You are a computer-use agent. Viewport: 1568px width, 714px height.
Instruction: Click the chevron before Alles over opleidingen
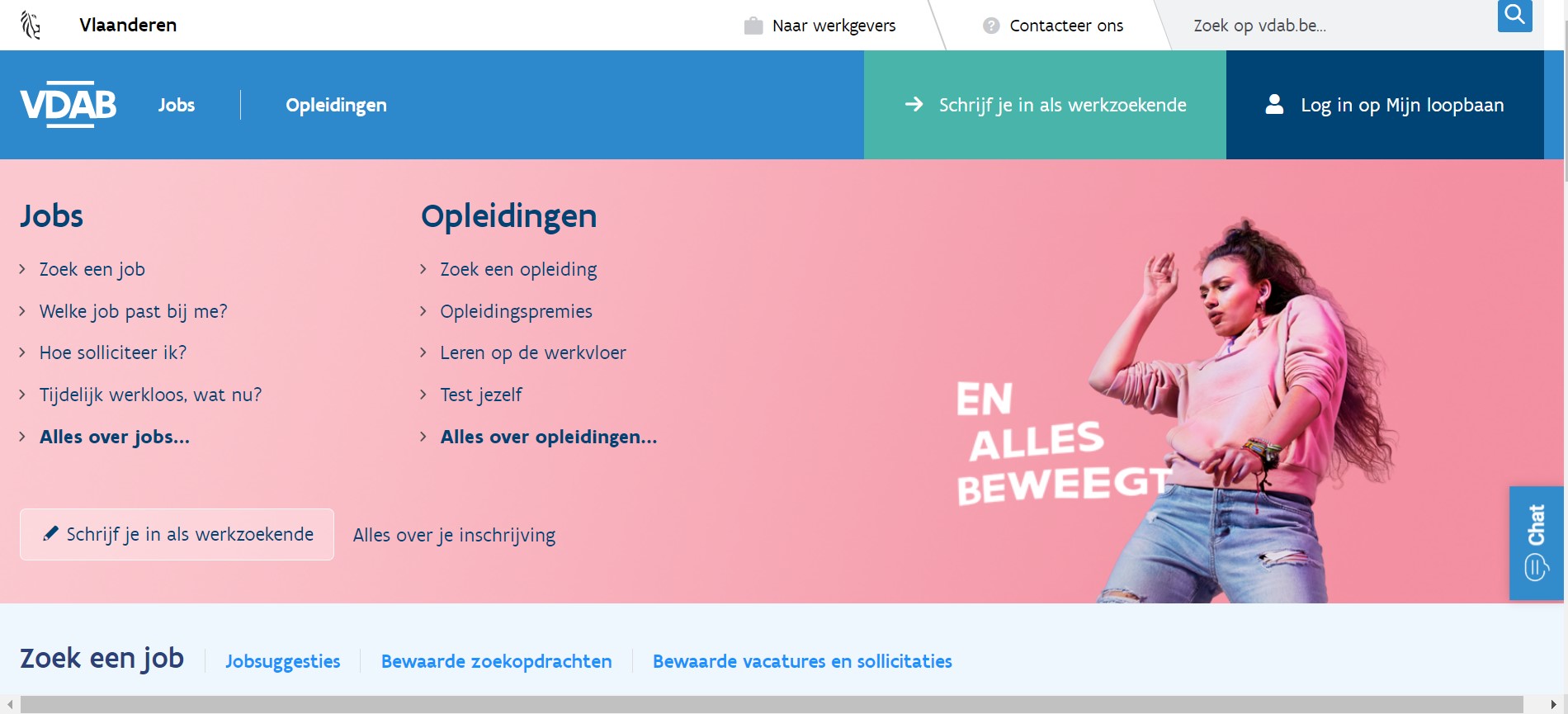[x=423, y=437]
